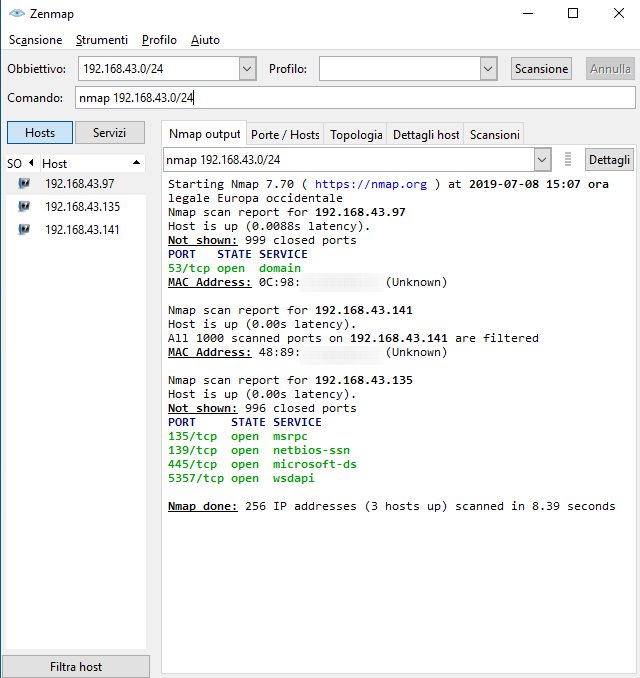Toggle the Servizi view button
The image size is (640, 678).
tap(110, 133)
